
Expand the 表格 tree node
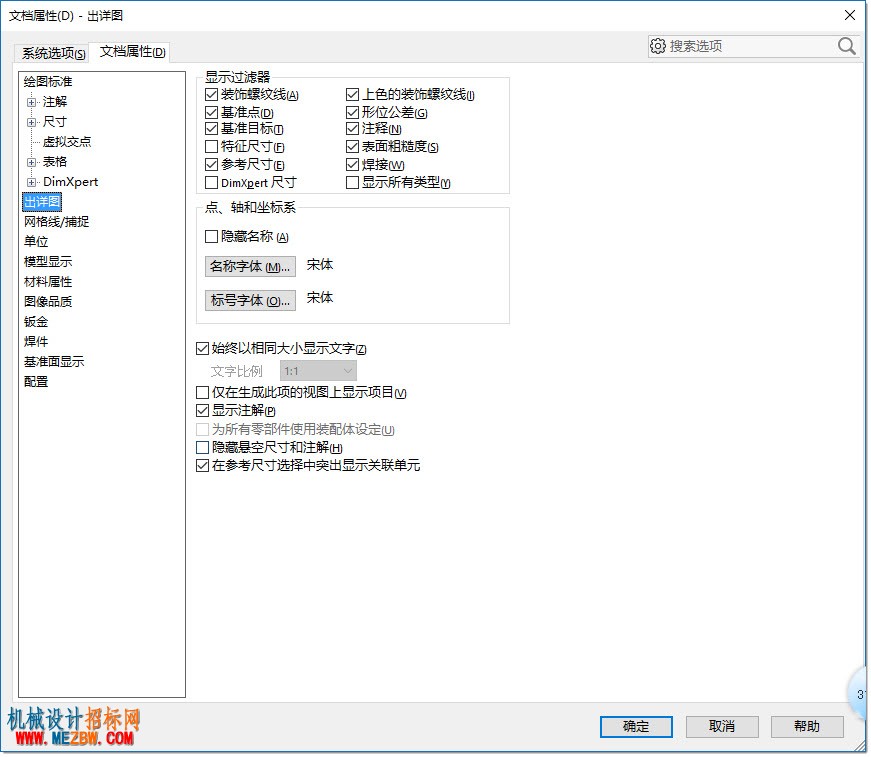32,163
